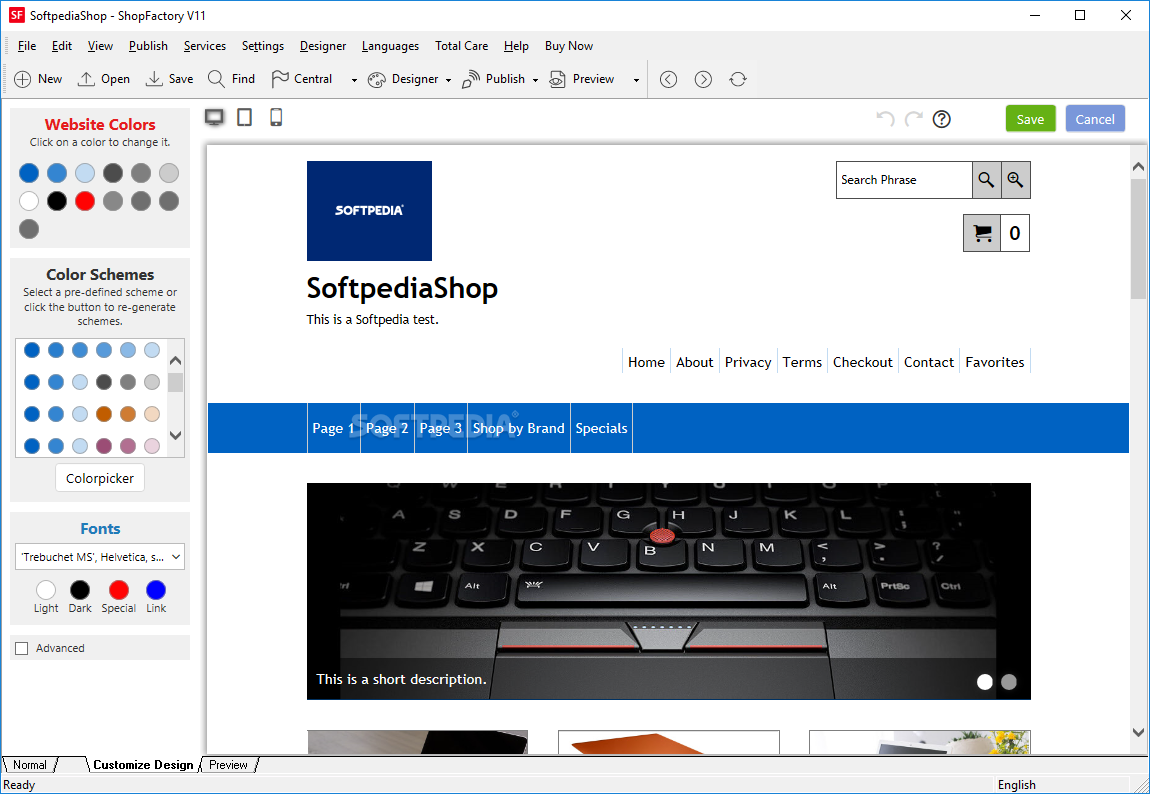Click the Save icon in toolbar

[x=154, y=79]
